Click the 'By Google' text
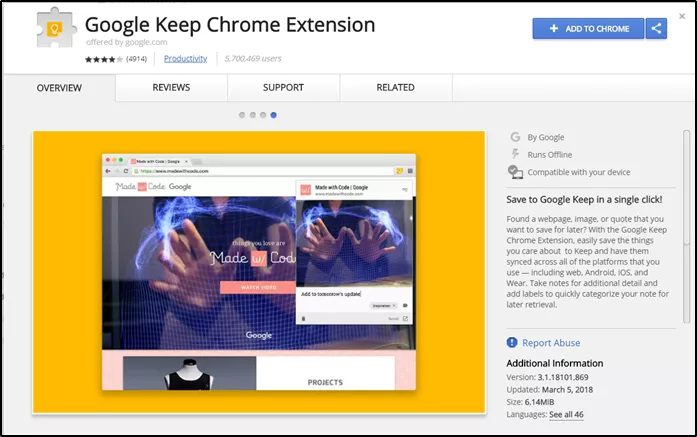The image size is (697, 437). [546, 137]
